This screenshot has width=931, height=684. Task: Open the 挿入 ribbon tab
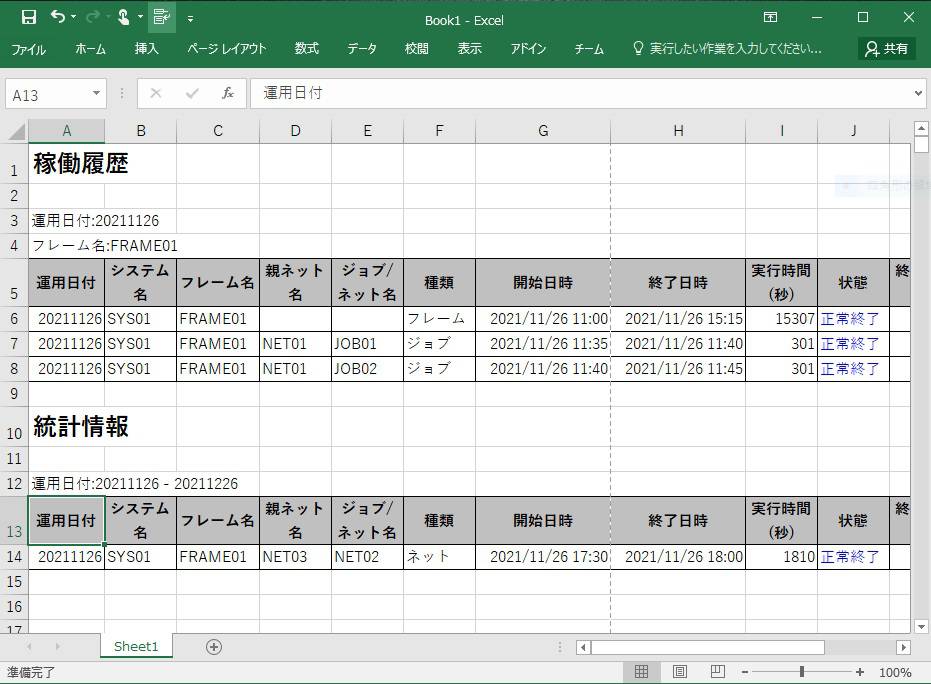pos(147,49)
